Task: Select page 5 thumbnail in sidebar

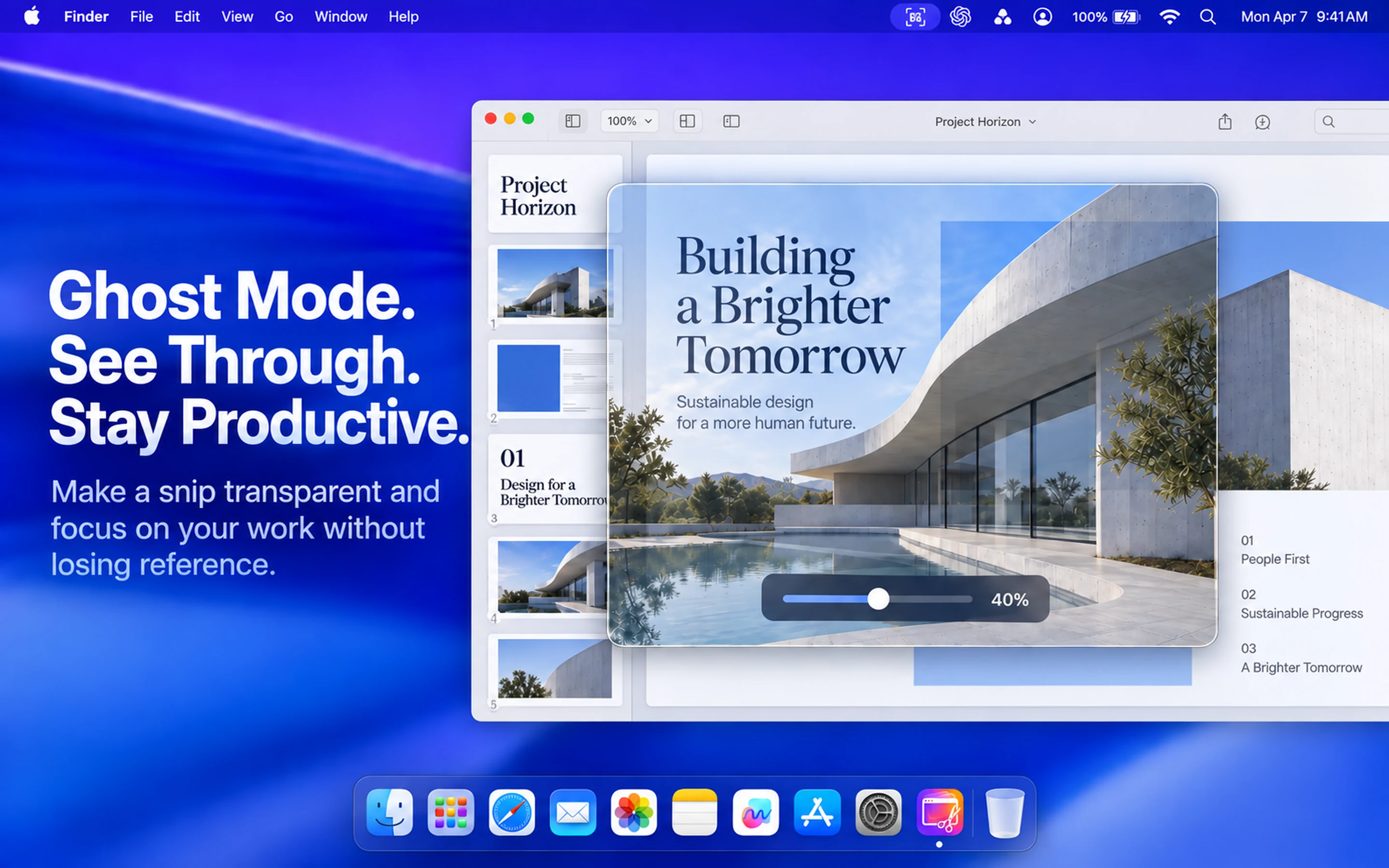Action: point(555,669)
